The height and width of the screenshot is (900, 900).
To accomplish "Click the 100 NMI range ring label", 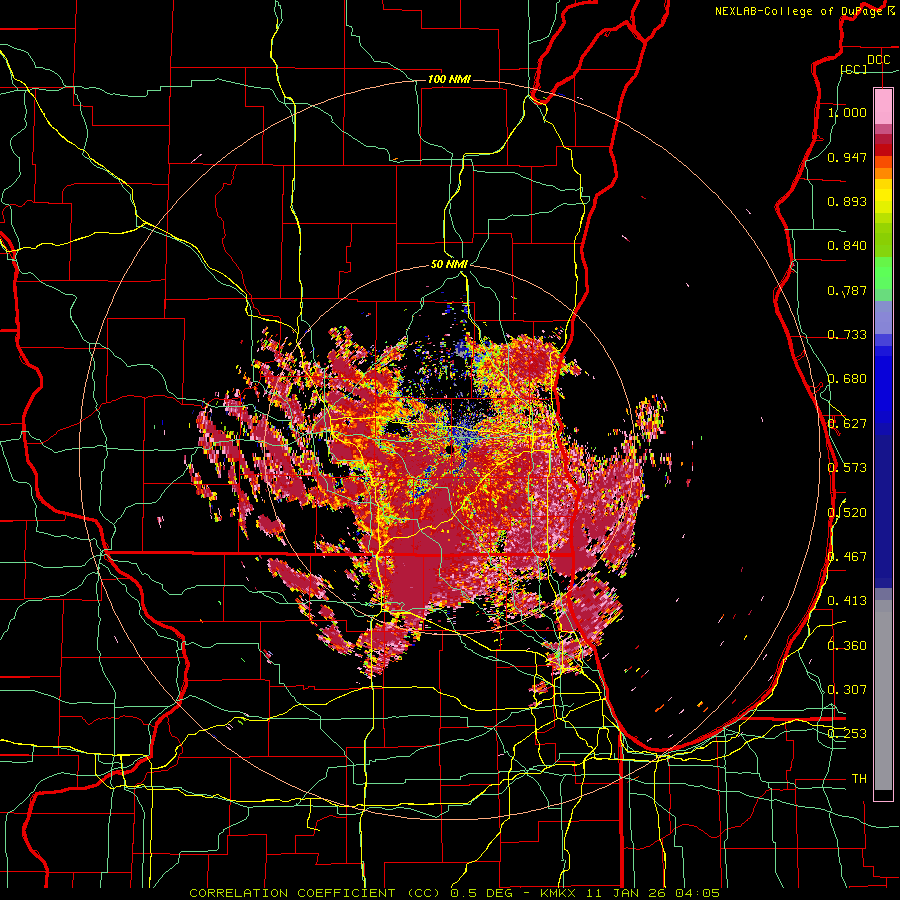I will (449, 79).
